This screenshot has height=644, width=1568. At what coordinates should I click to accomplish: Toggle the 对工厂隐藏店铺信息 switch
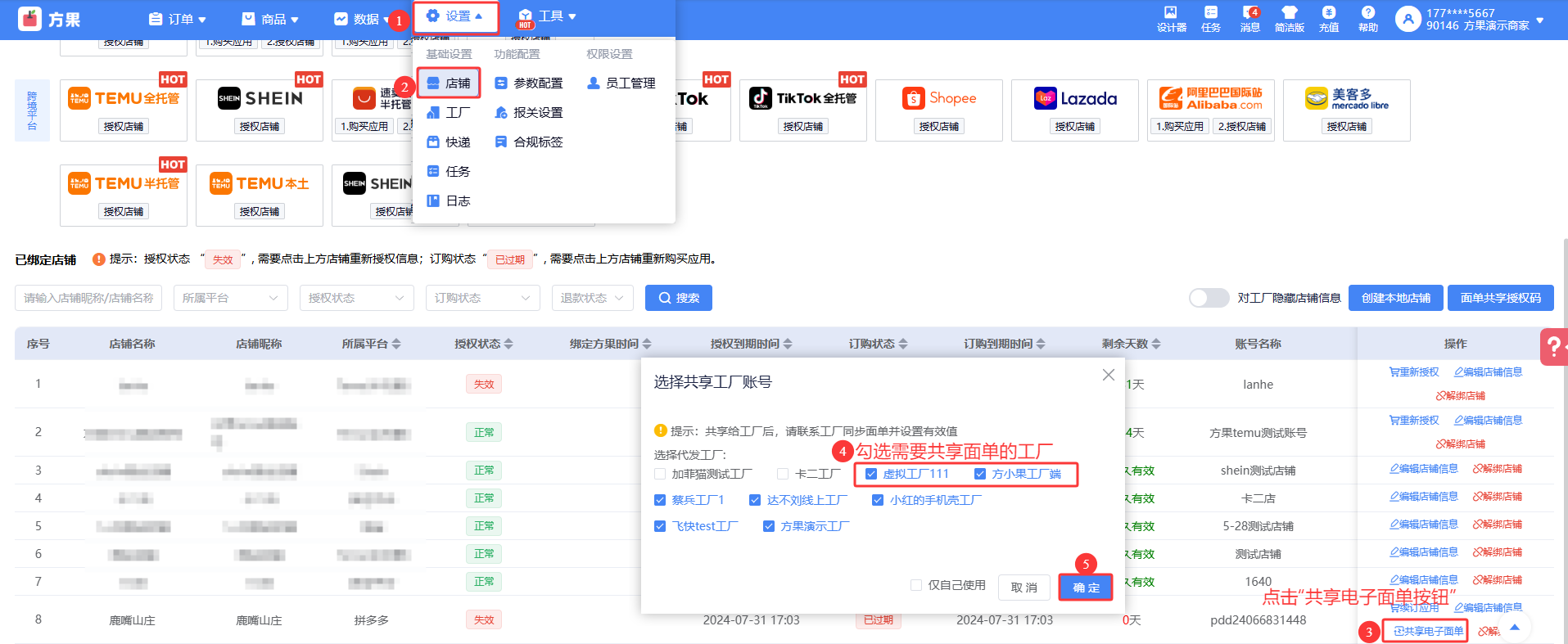tap(1209, 298)
